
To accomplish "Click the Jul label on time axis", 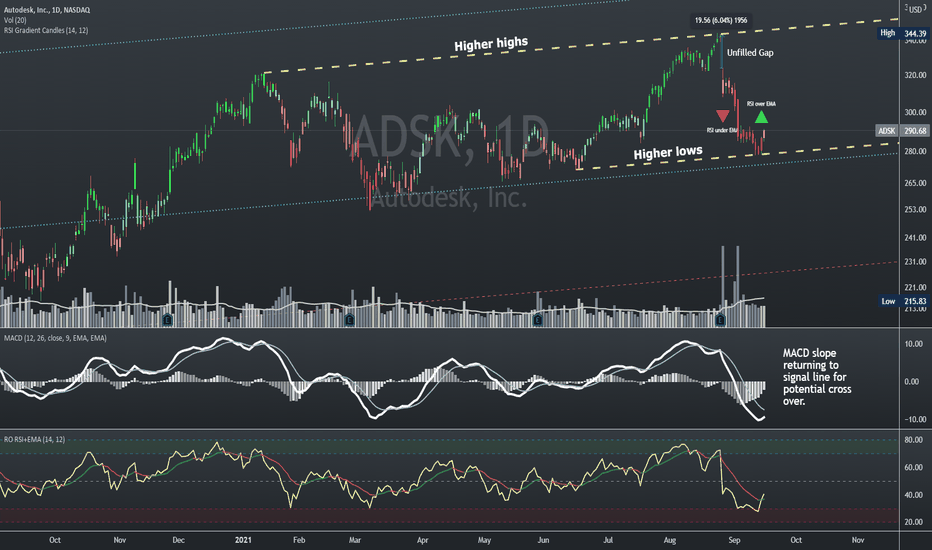I will click(608, 540).
